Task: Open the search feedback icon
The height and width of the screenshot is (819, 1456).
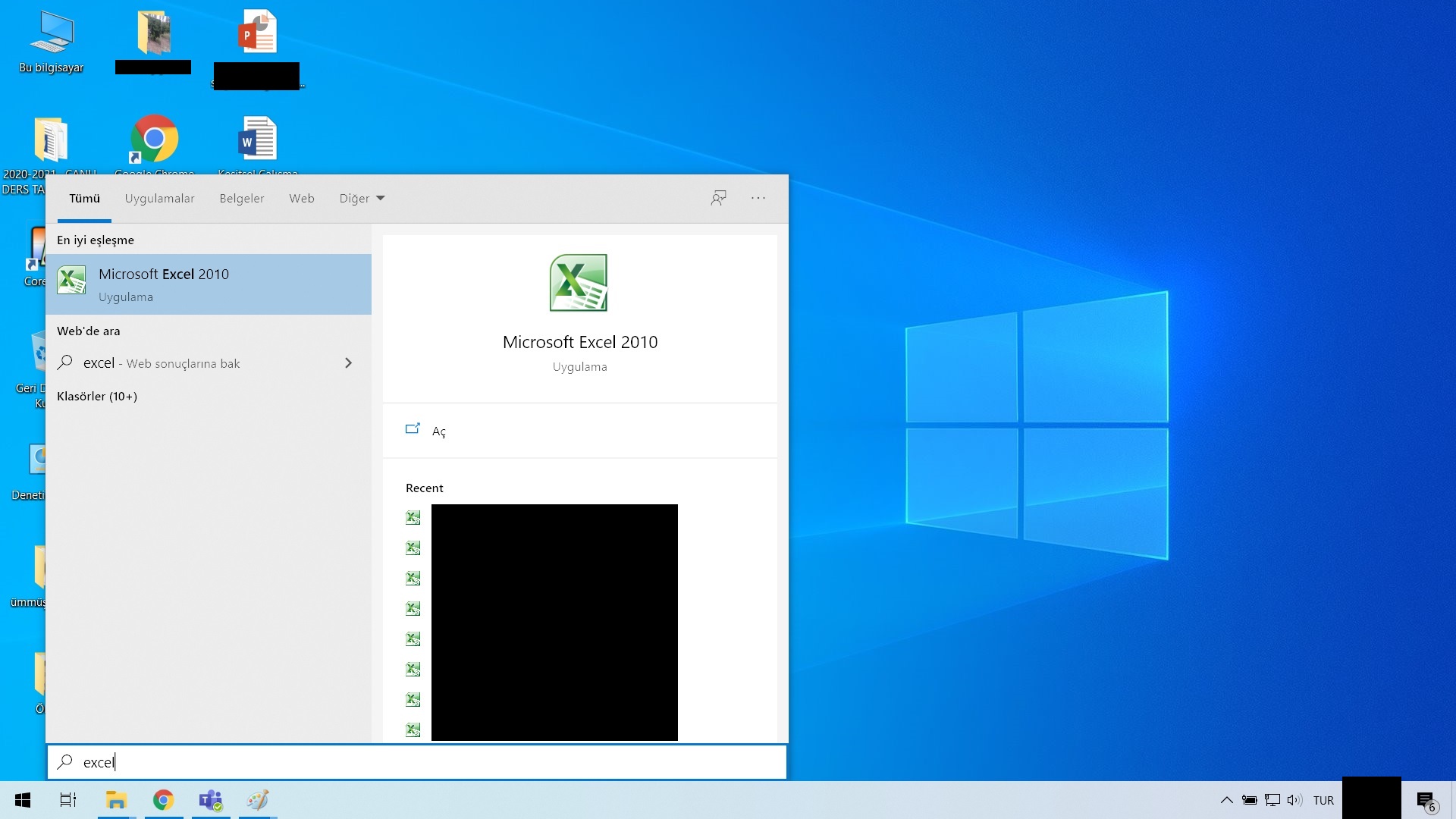Action: click(x=718, y=198)
